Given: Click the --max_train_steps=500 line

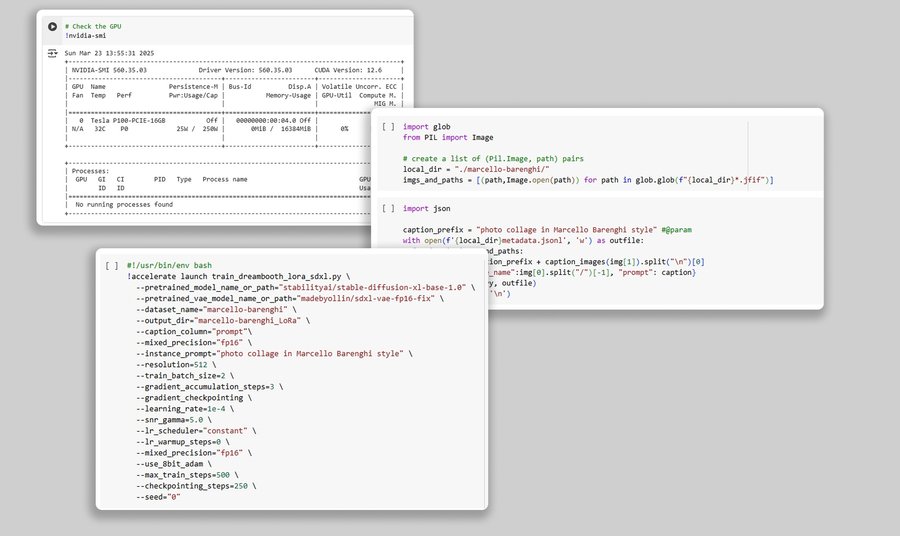Looking at the screenshot, I should click(x=187, y=475).
